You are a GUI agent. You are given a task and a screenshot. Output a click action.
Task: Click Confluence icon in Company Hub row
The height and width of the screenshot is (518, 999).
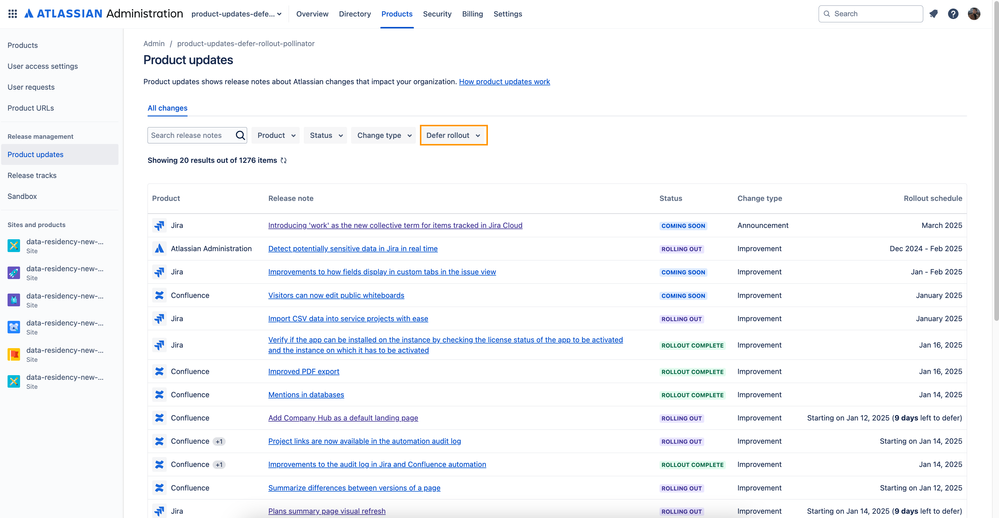(159, 418)
